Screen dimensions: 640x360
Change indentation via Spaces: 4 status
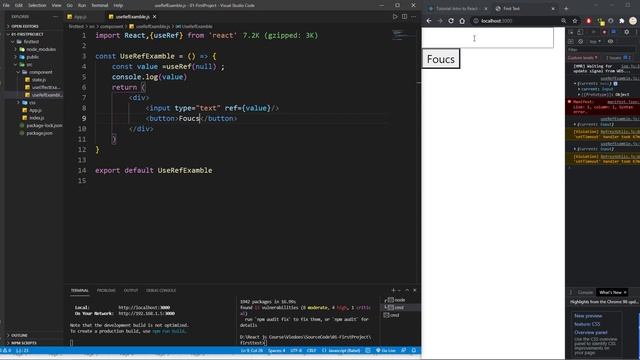point(276,351)
